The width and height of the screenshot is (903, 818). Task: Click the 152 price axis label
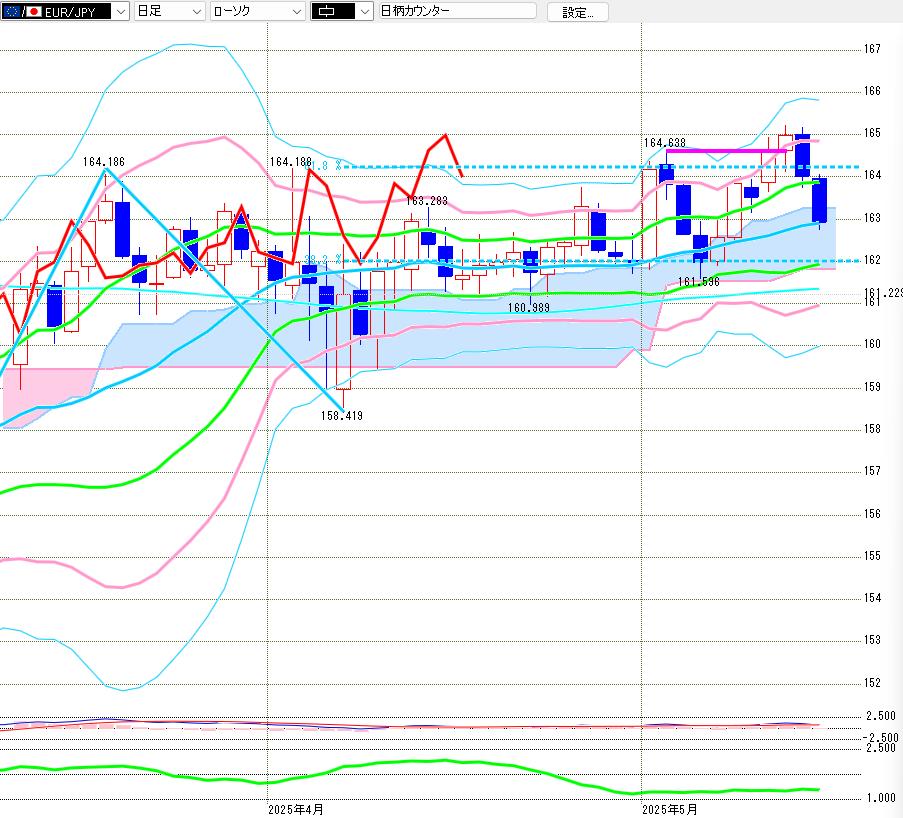pyautogui.click(x=872, y=683)
